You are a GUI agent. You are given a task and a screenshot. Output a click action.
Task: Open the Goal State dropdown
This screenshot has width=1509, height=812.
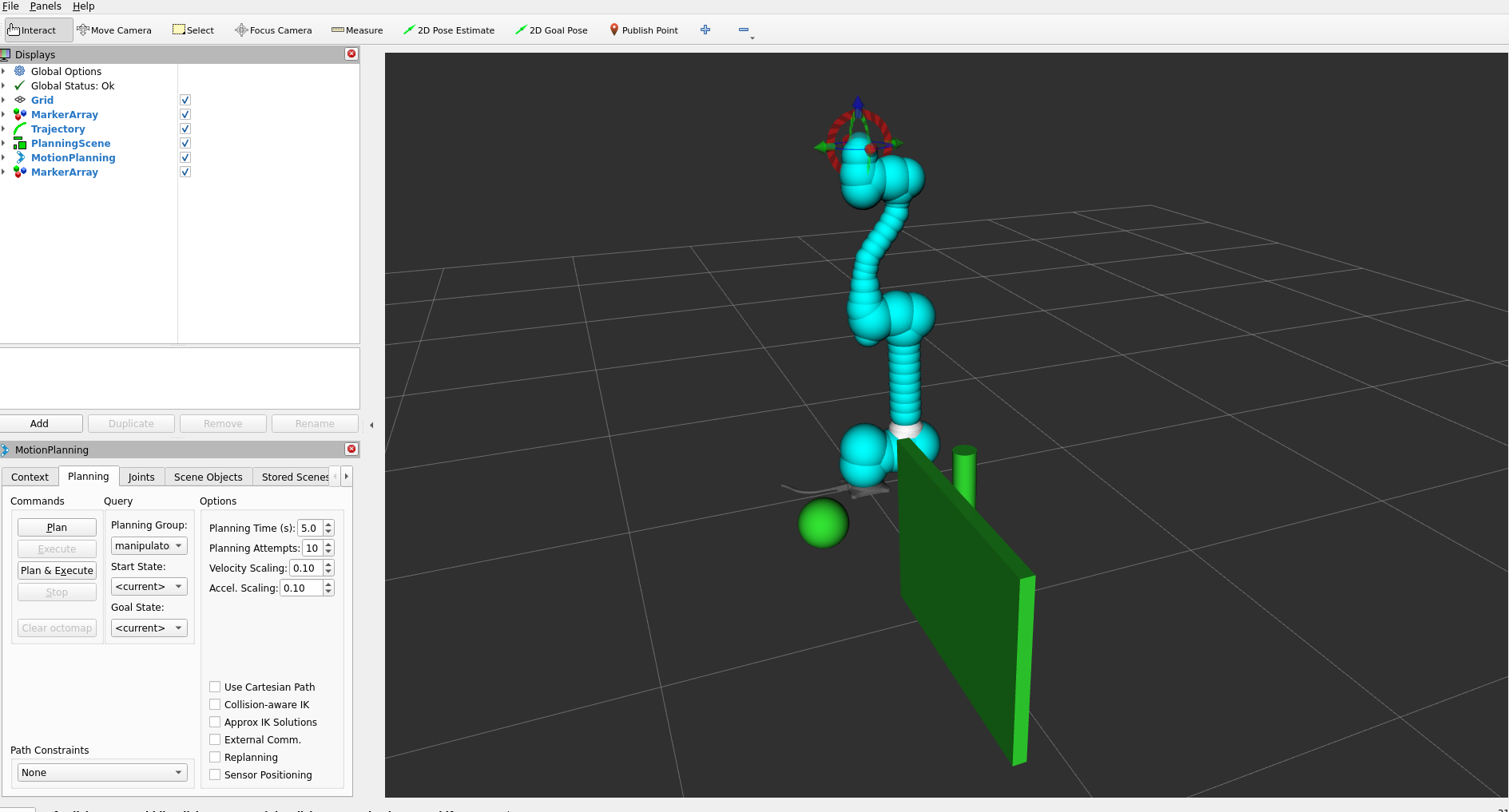click(x=149, y=628)
